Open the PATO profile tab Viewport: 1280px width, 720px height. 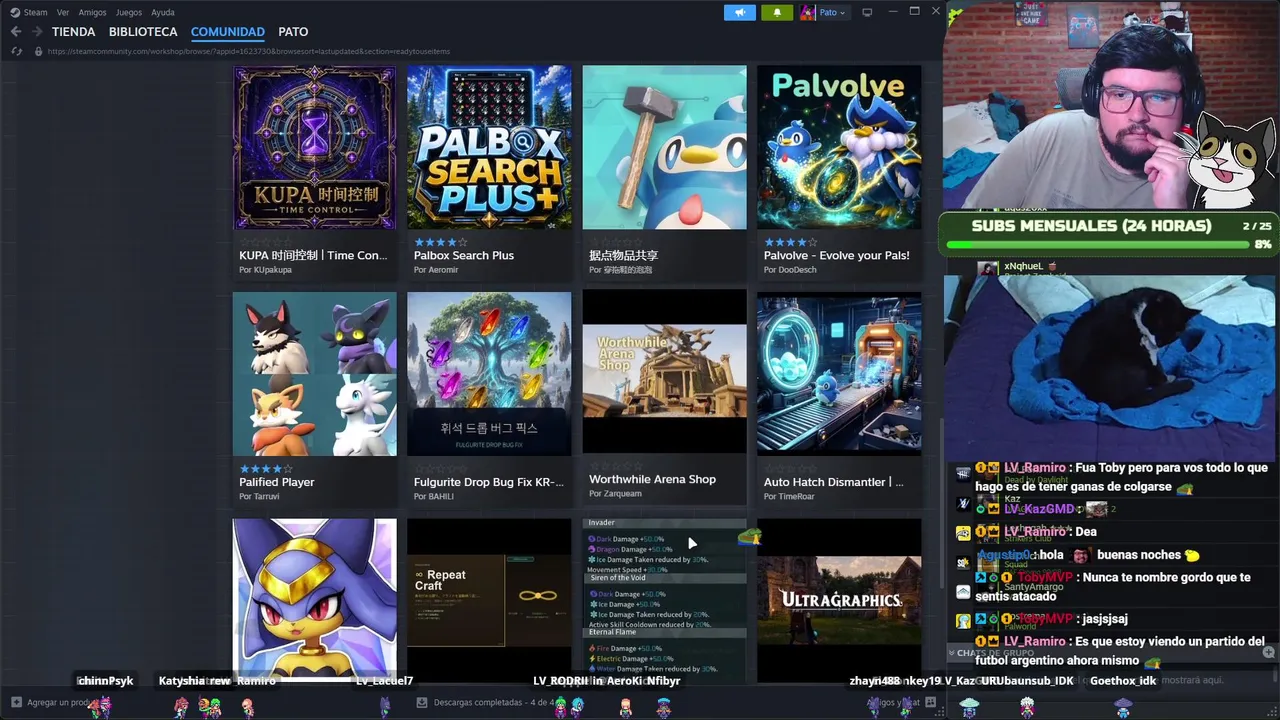click(293, 32)
